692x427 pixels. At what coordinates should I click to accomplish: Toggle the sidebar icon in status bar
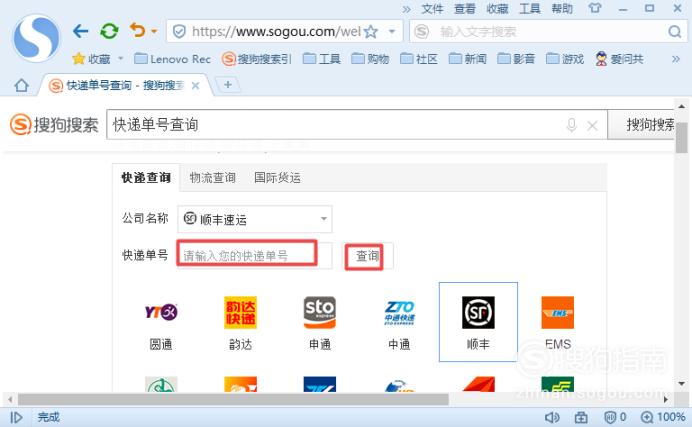pos(16,417)
